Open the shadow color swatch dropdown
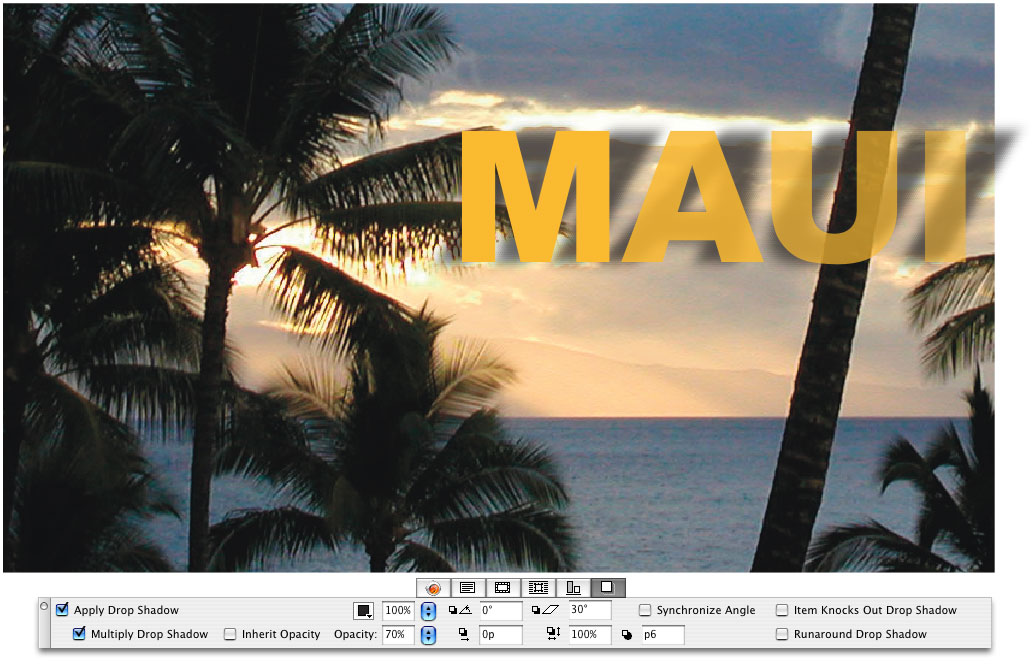 (x=363, y=610)
